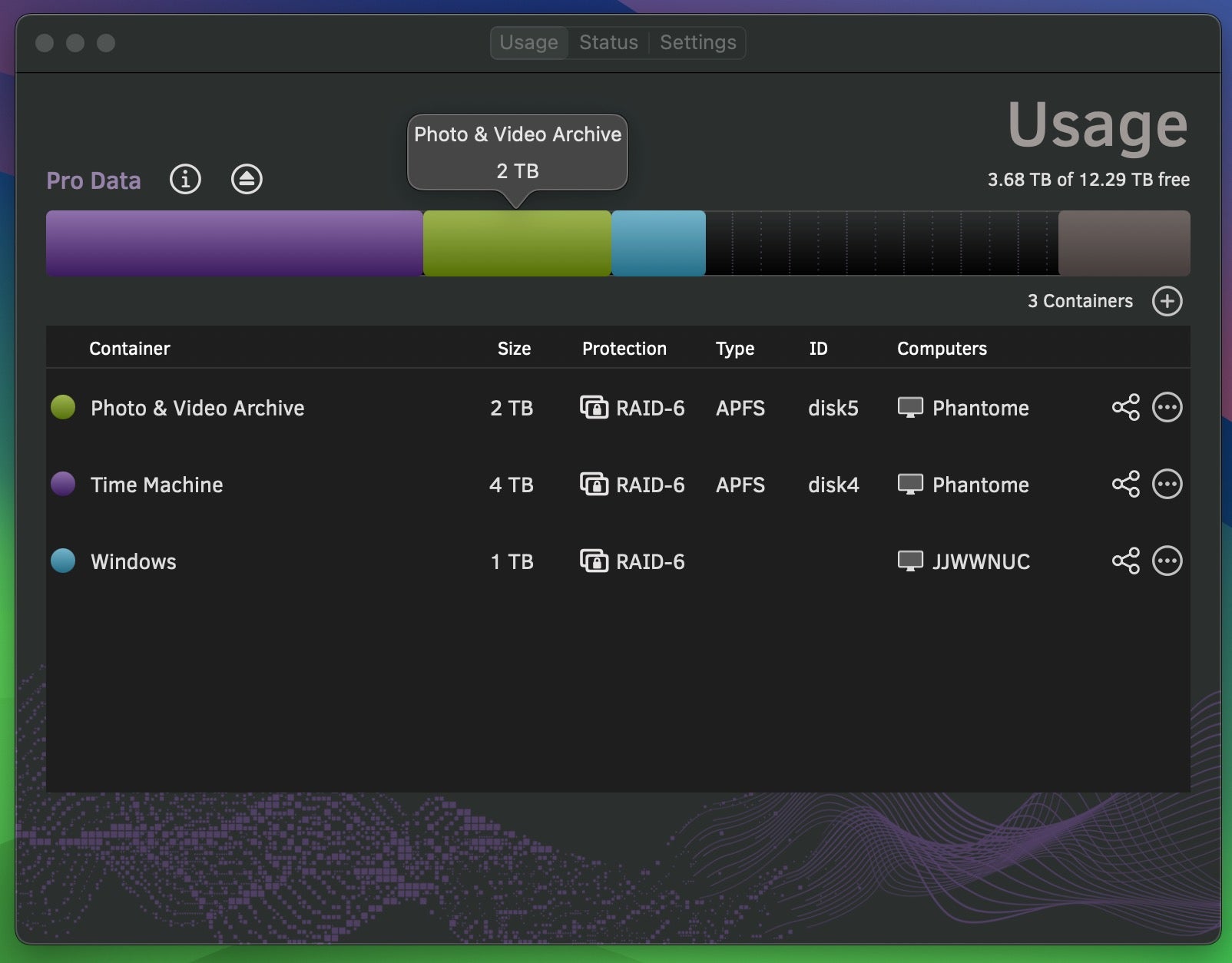
Task: Select the Usage tab
Action: [528, 42]
